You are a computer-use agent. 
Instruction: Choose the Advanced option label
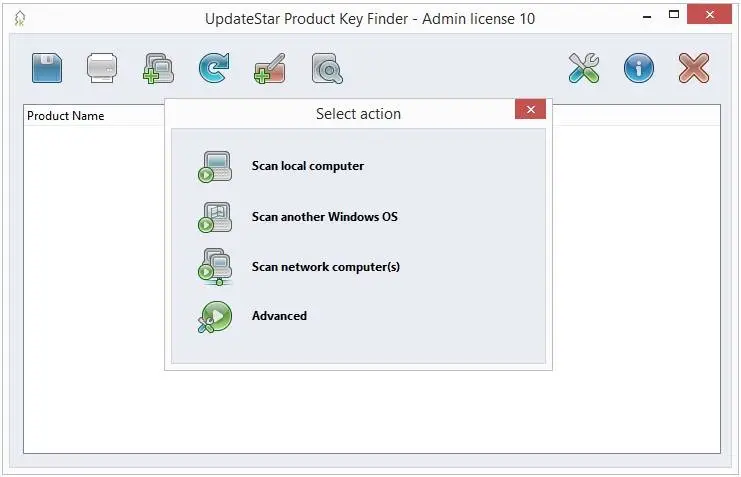279,315
